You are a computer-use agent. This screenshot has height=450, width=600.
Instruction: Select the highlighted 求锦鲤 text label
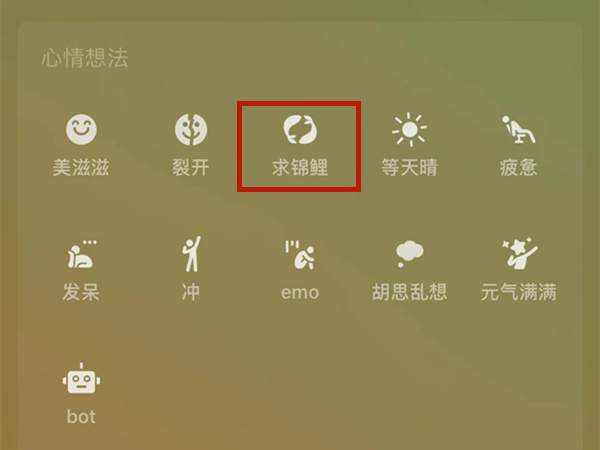pyautogui.click(x=300, y=168)
